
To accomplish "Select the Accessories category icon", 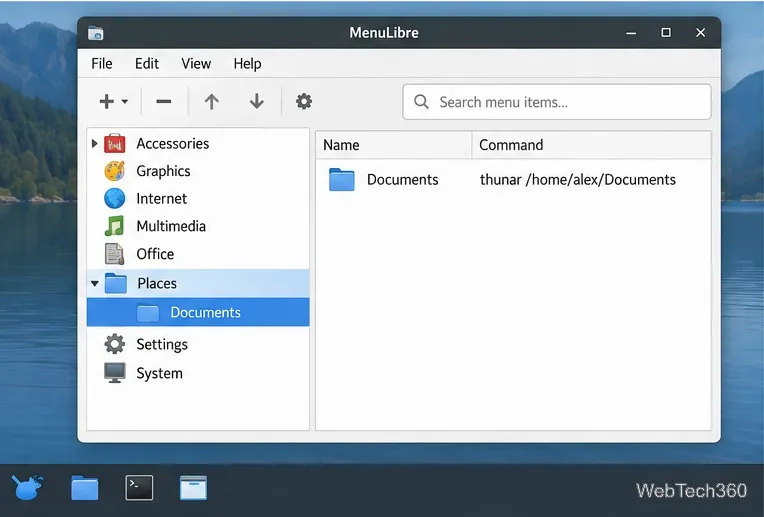I will click(x=115, y=143).
